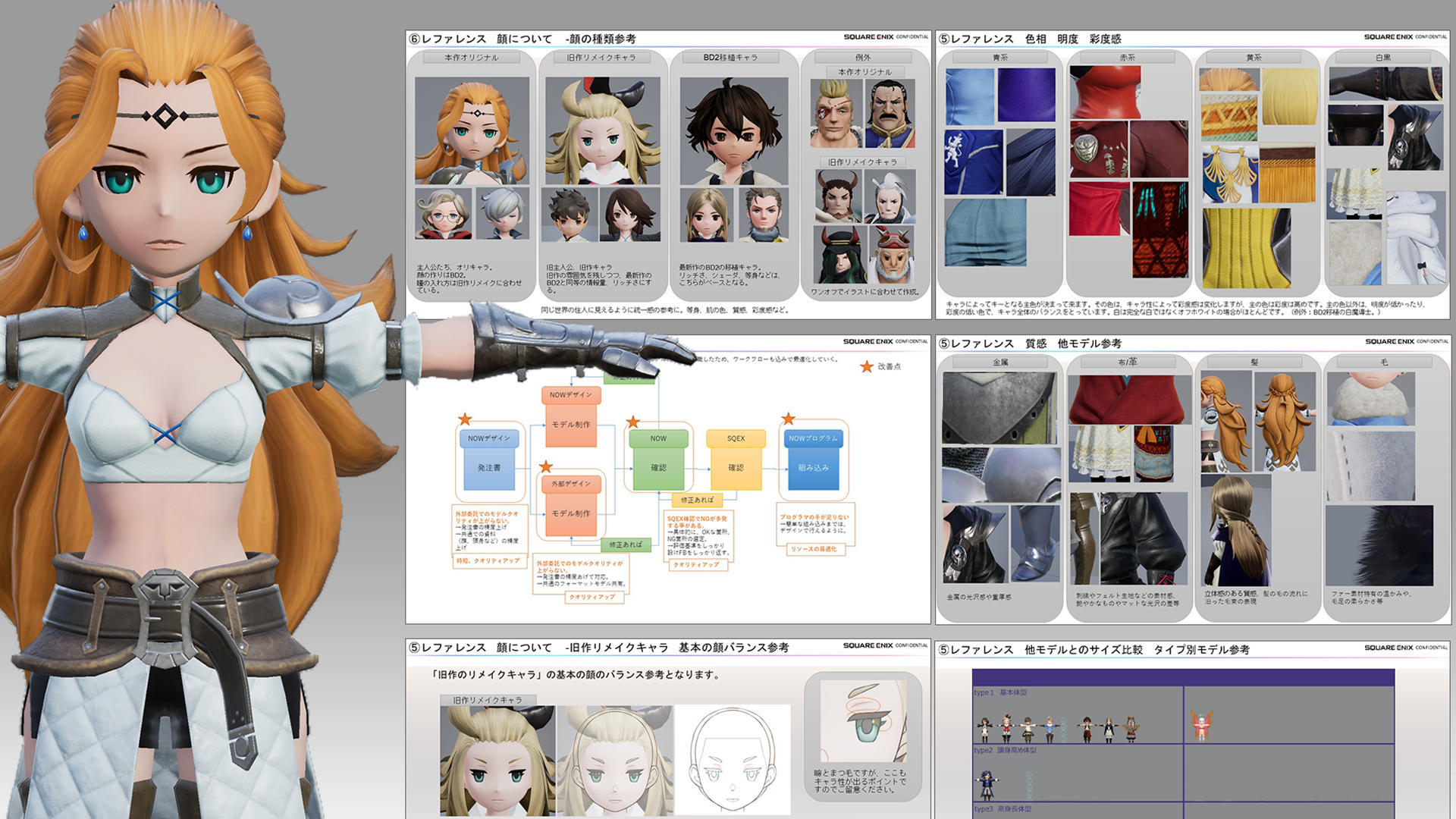
Task: Click the SQUARE ENIX logo on 顔の種類参考 slide
Action: click(869, 36)
